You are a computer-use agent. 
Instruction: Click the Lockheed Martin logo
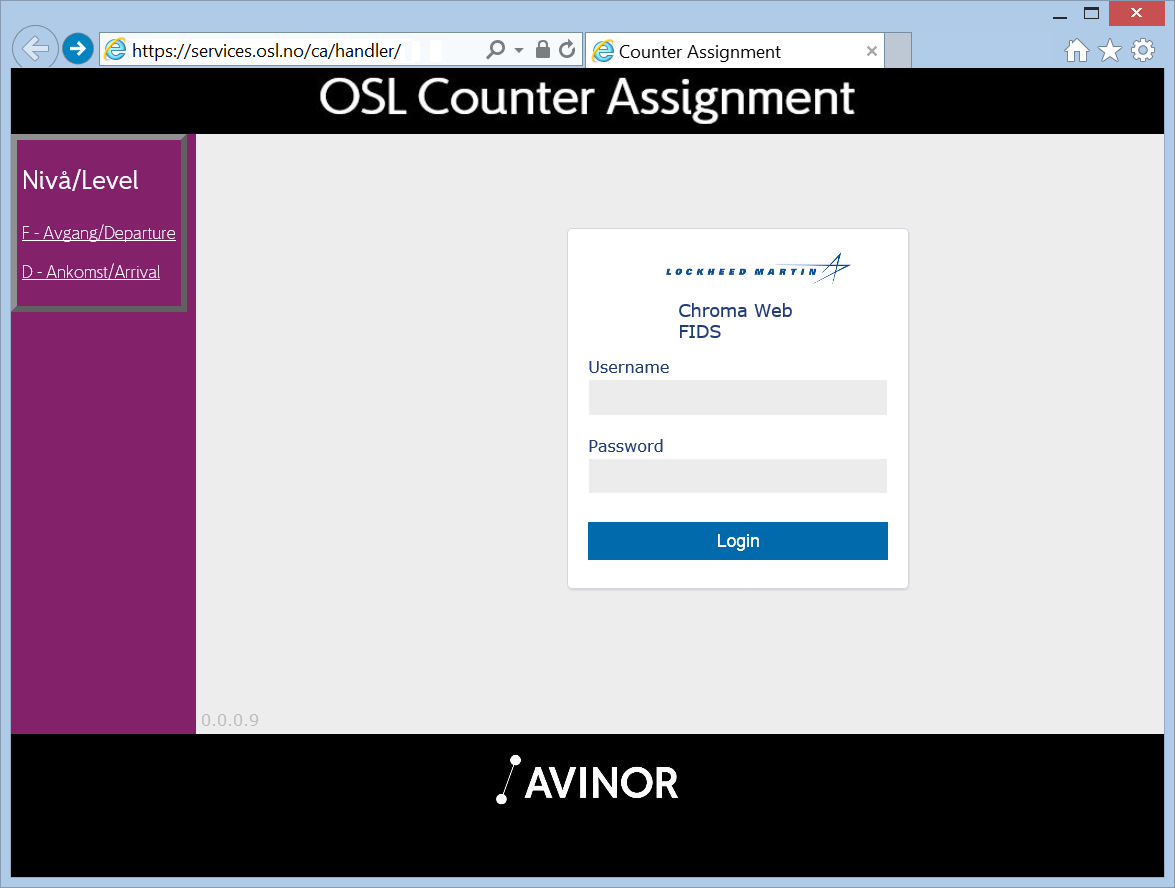tap(758, 268)
